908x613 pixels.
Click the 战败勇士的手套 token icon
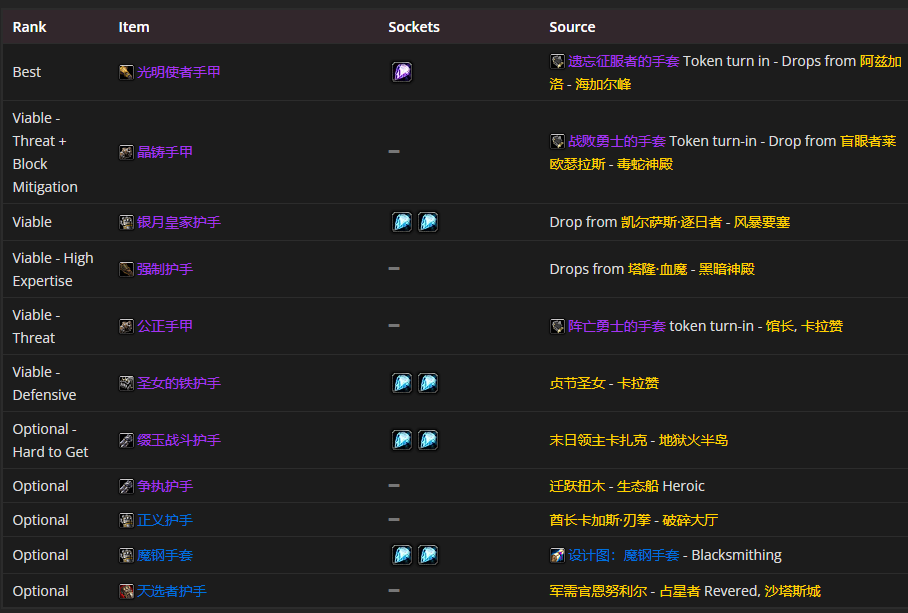[x=557, y=141]
